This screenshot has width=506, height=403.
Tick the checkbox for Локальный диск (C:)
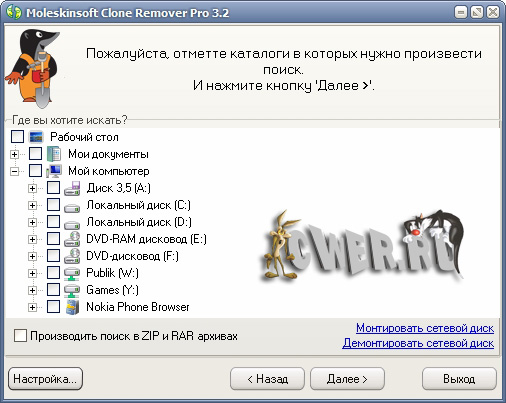(53, 205)
